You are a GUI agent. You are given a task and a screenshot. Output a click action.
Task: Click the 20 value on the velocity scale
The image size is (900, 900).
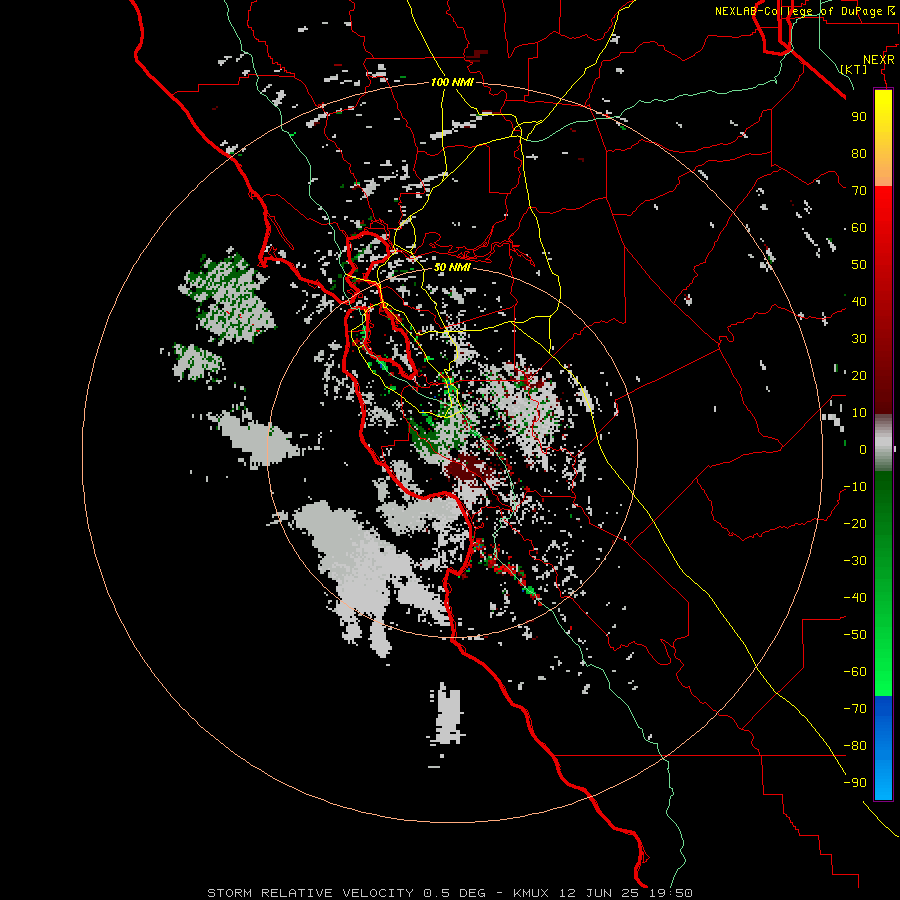tap(859, 375)
